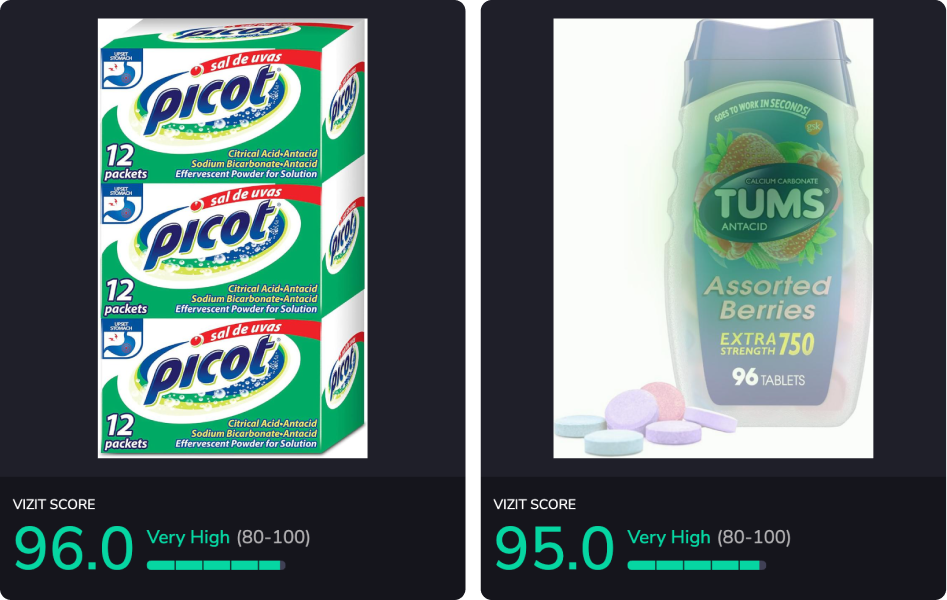The height and width of the screenshot is (600, 947).
Task: Open the Picot three-pack product image
Action: click(233, 238)
